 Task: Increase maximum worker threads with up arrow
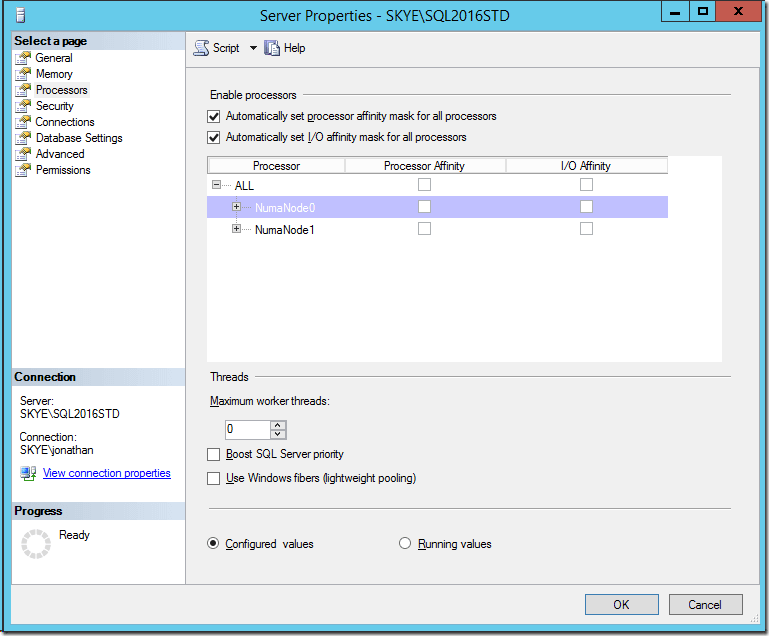(x=278, y=425)
